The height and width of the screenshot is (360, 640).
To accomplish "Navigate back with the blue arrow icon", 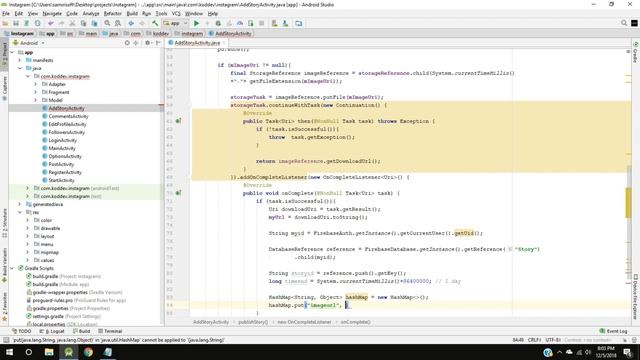I will (x=131, y=24).
